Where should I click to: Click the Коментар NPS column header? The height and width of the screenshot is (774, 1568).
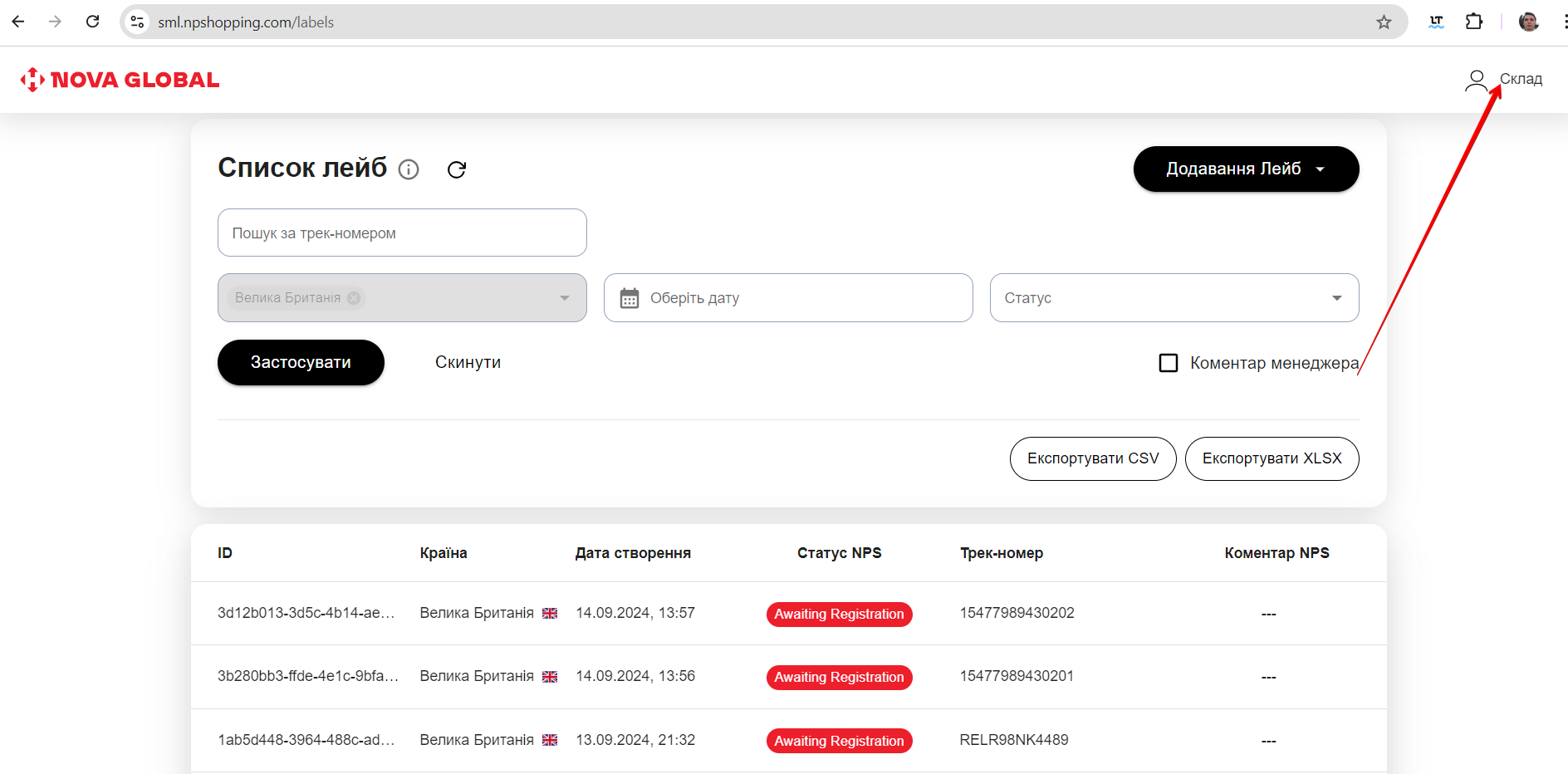(1276, 553)
